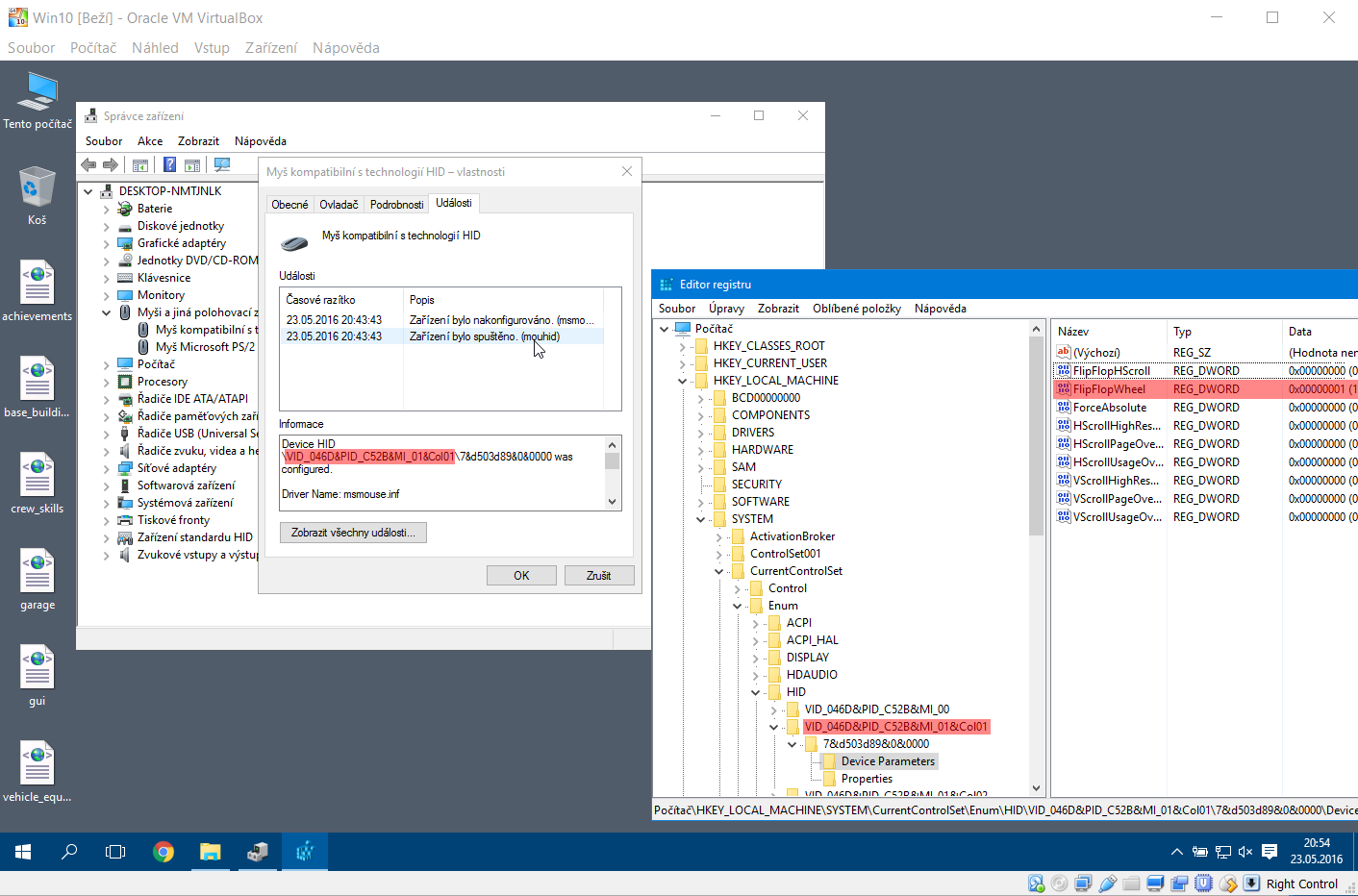Click the blue question mark Help icon
This screenshot has width=1358, height=896.
[x=169, y=165]
